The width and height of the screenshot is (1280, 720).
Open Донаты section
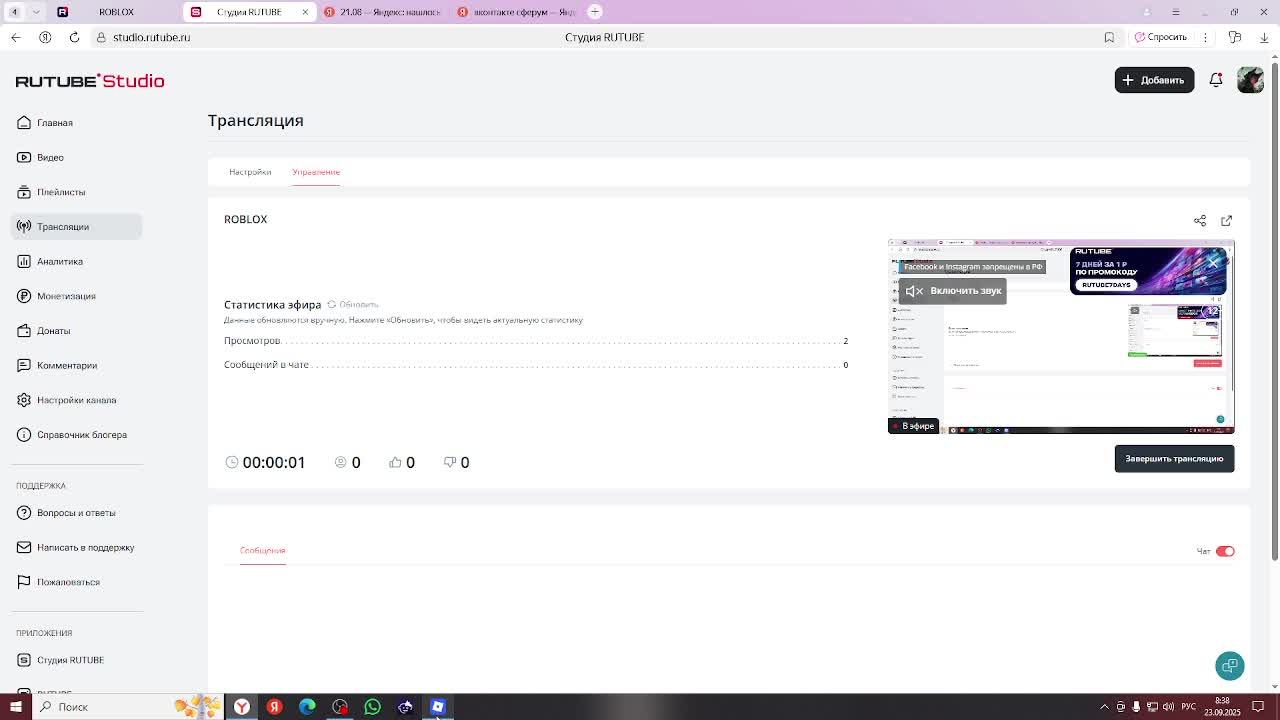point(43,331)
